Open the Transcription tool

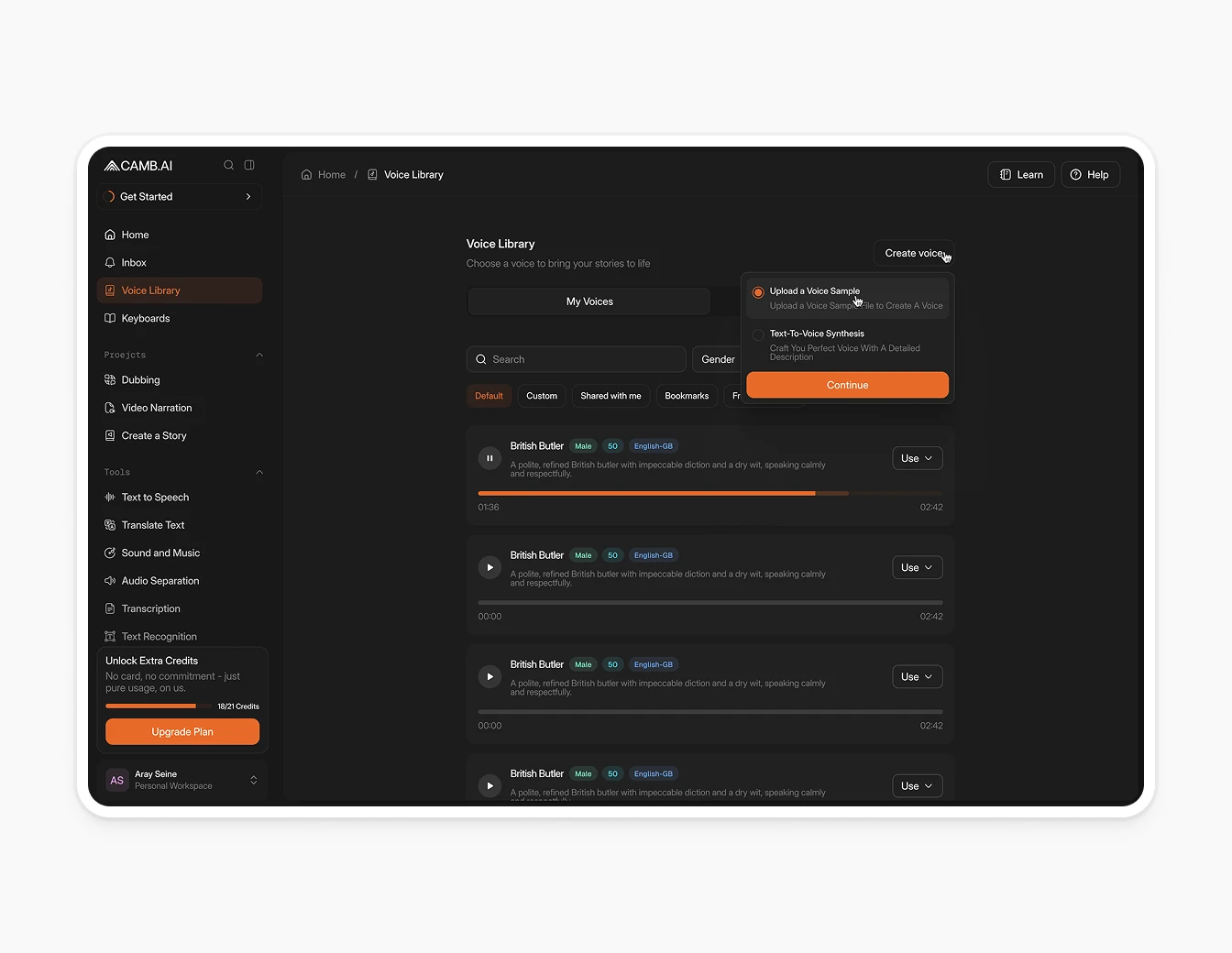pyautogui.click(x=150, y=608)
